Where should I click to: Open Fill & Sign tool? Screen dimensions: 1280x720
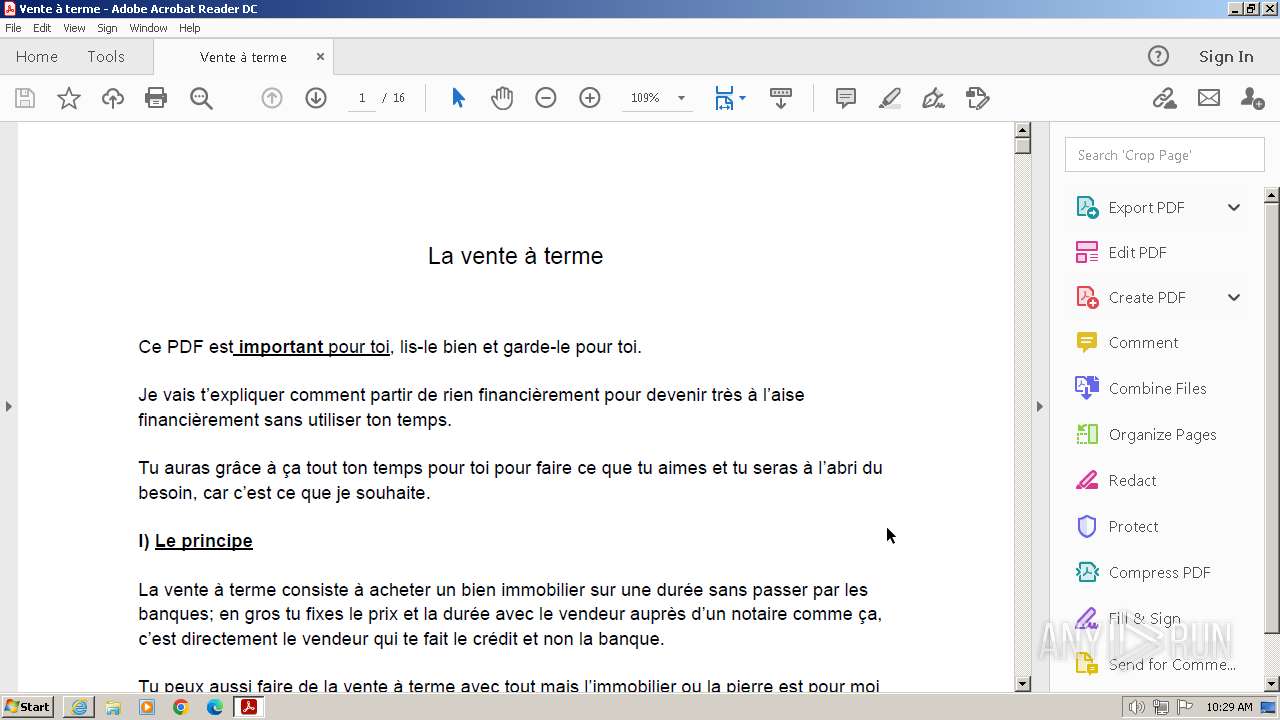[1144, 618]
